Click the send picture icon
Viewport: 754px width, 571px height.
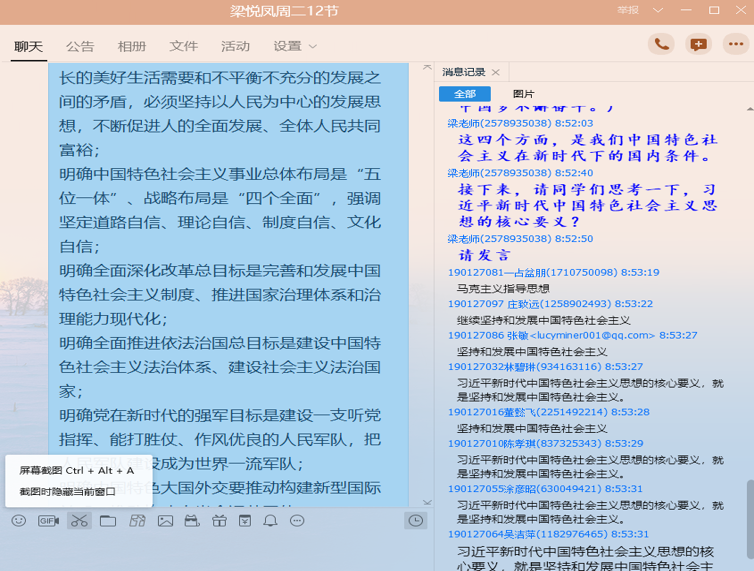pos(165,521)
